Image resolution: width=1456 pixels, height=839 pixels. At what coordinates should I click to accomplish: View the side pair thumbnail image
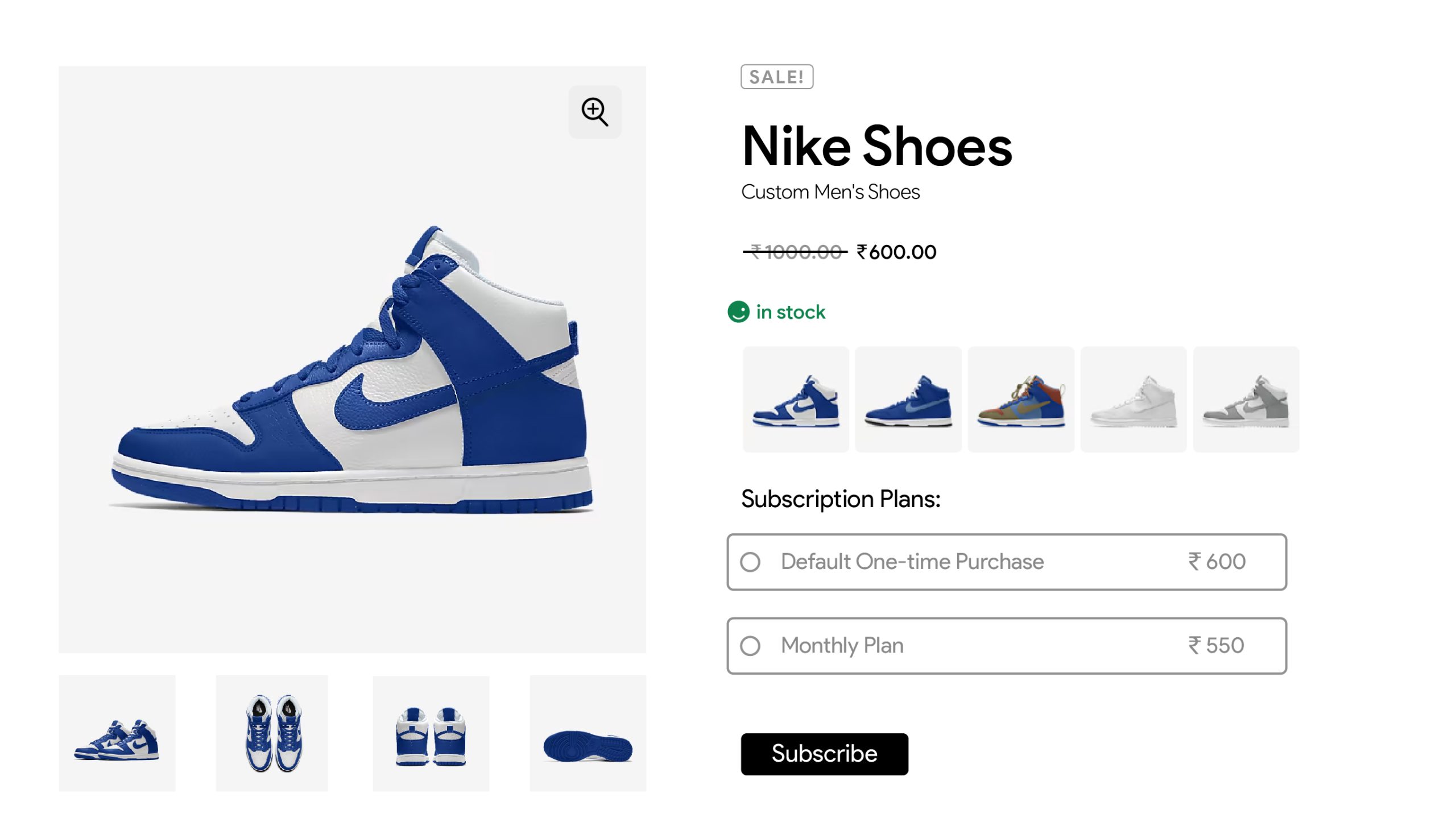117,733
